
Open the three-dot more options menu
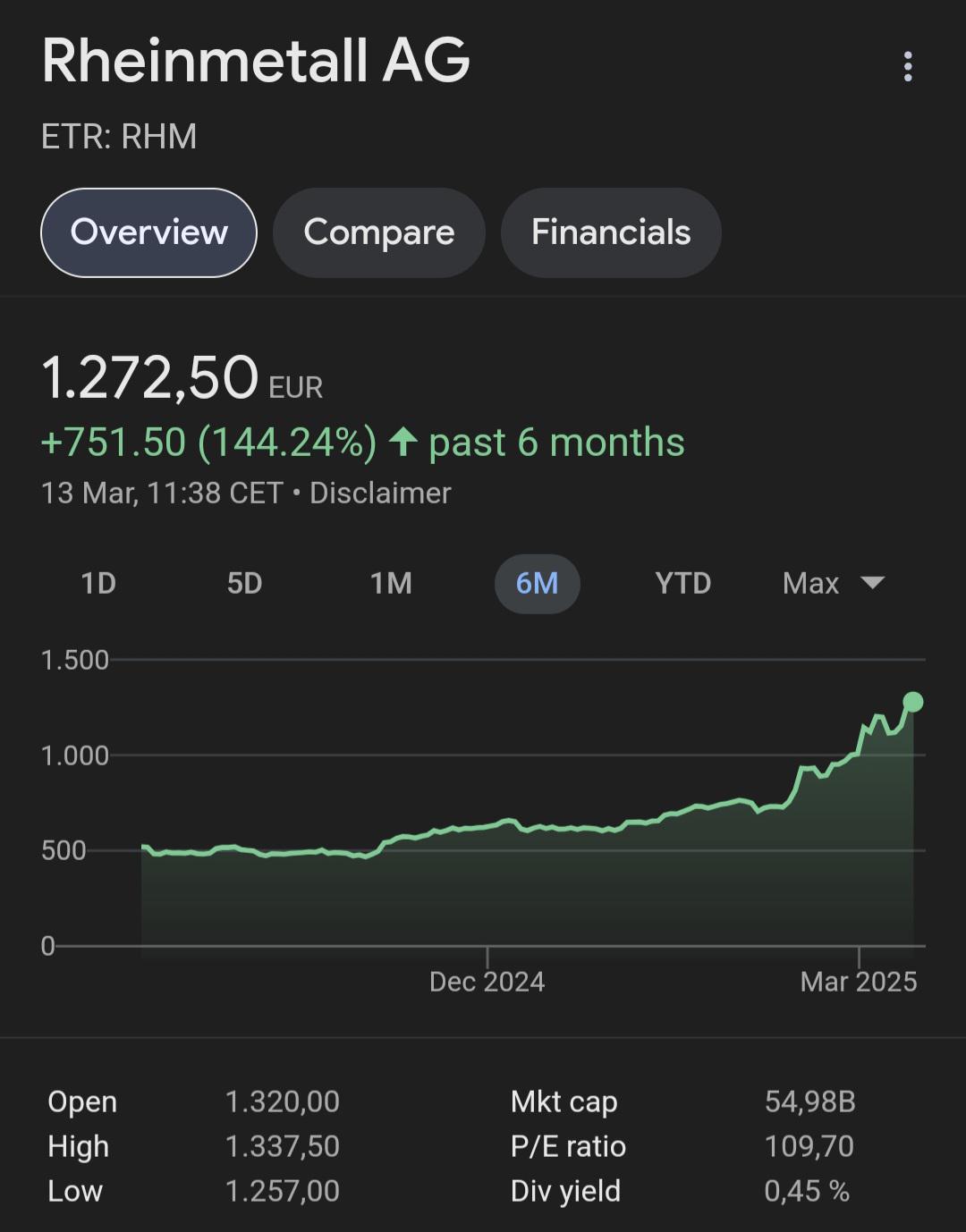pyautogui.click(x=908, y=66)
